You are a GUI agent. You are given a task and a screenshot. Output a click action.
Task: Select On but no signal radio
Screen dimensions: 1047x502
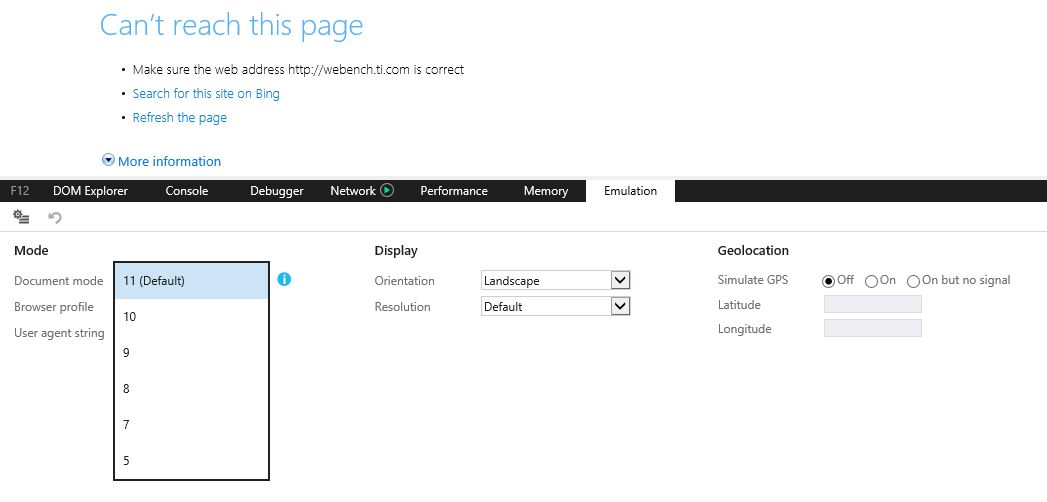pos(913,281)
